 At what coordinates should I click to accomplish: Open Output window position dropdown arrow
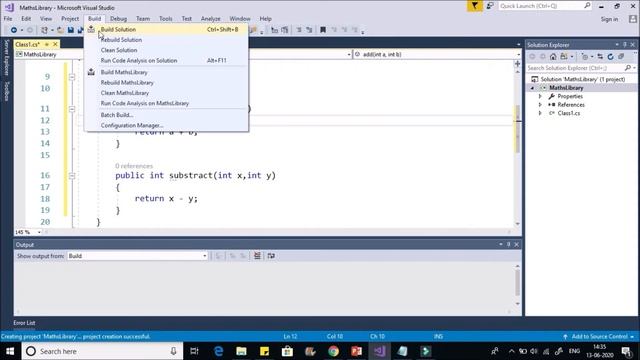(x=501, y=244)
